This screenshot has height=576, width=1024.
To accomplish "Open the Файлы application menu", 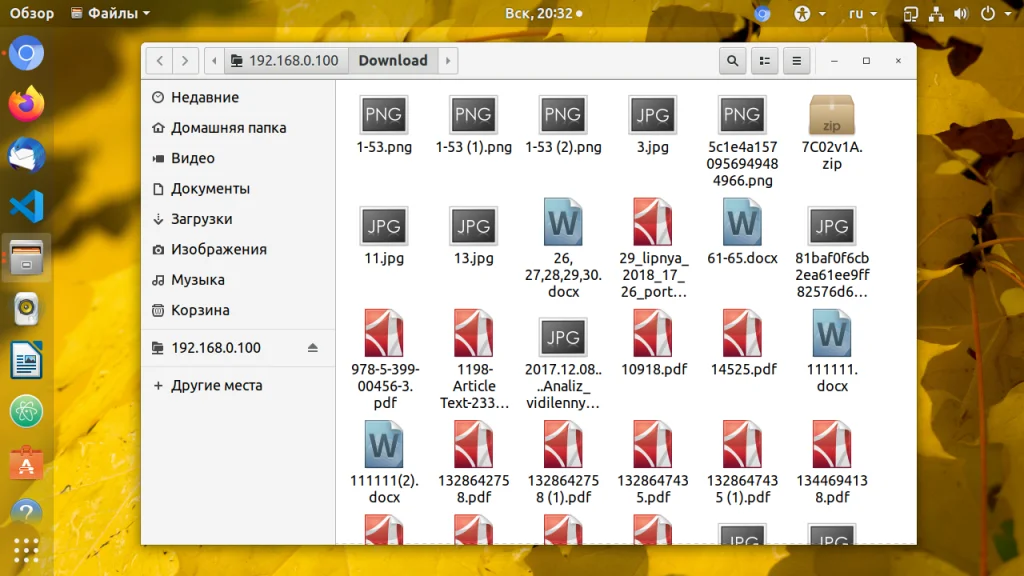I will (x=110, y=13).
